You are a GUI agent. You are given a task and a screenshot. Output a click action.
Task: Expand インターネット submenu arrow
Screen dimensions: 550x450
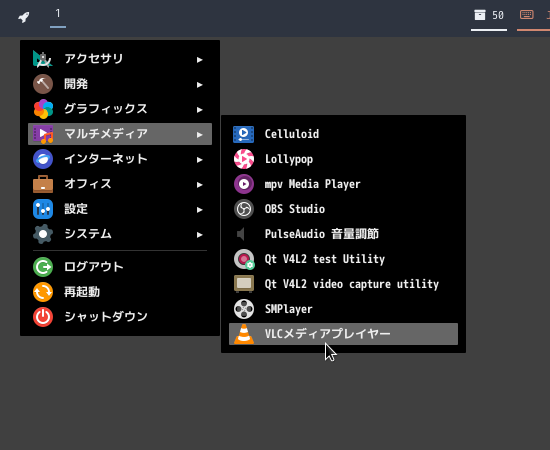click(200, 160)
